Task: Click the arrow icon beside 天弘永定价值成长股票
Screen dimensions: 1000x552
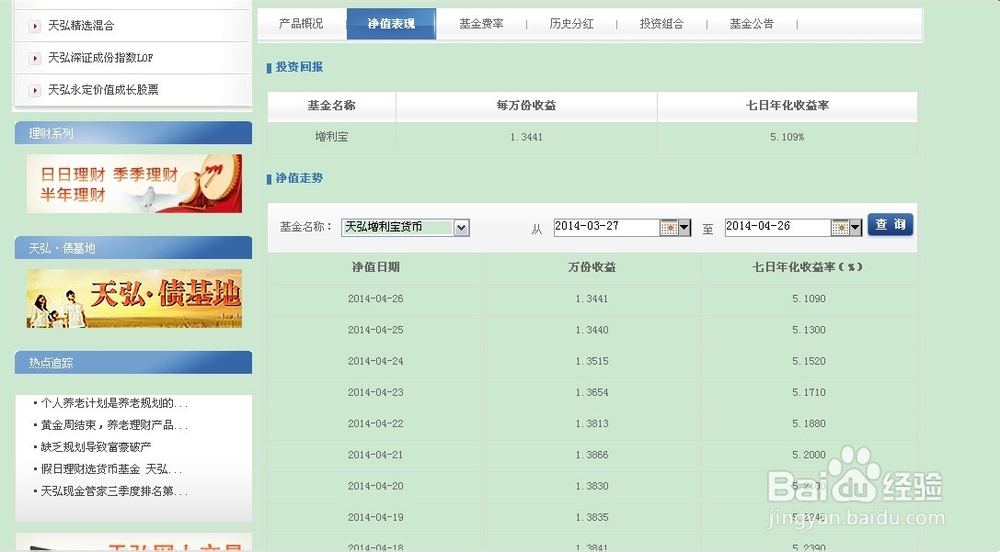Action: (35, 91)
